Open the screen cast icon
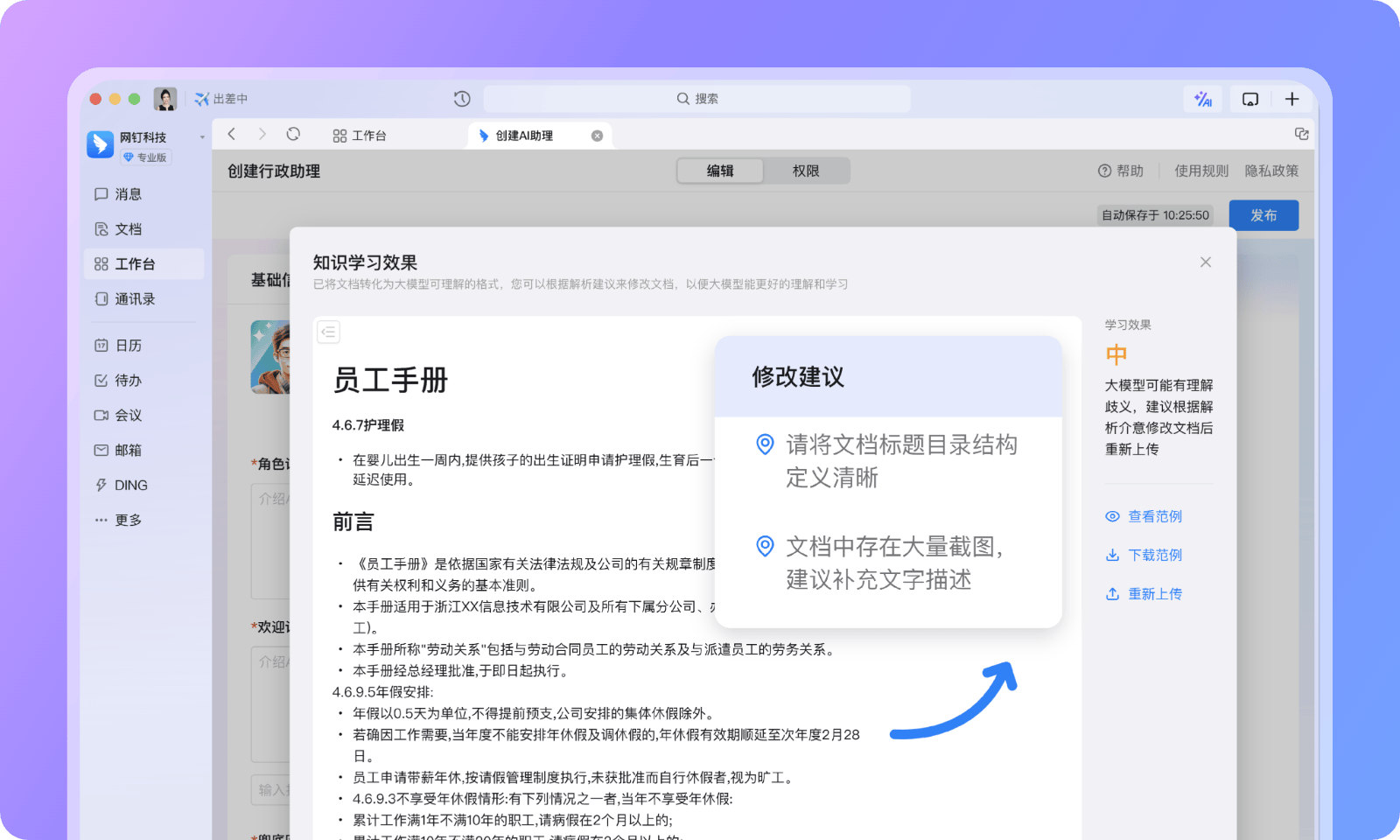 pyautogui.click(x=1250, y=99)
